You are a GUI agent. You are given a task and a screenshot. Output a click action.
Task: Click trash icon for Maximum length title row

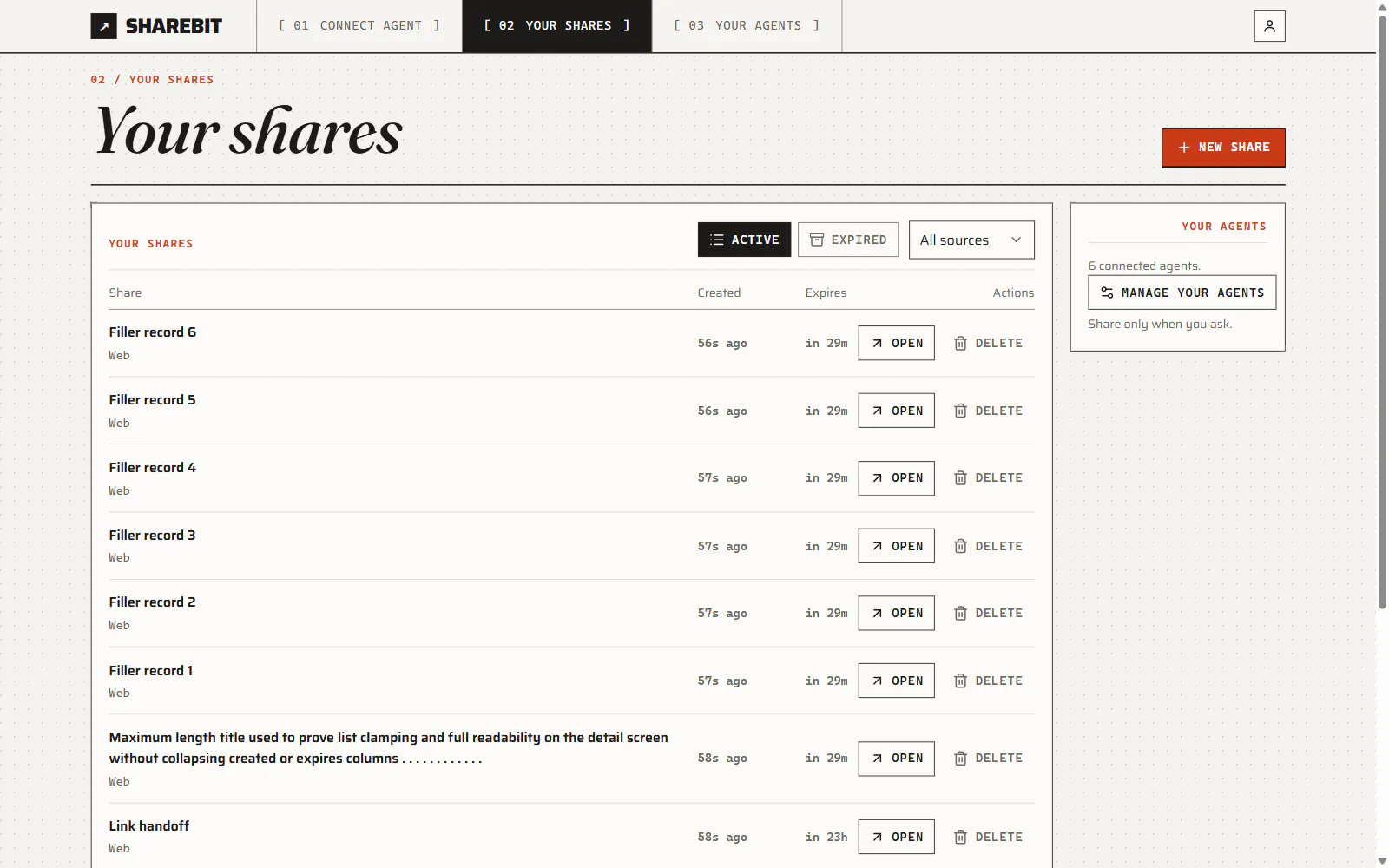click(960, 759)
